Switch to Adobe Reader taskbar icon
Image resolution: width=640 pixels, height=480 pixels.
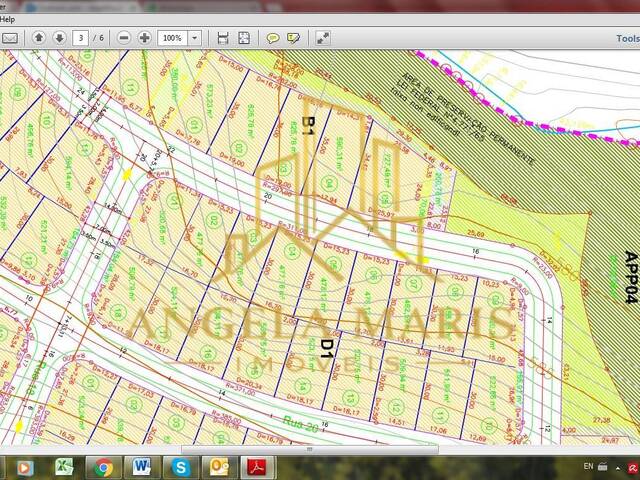258,468
